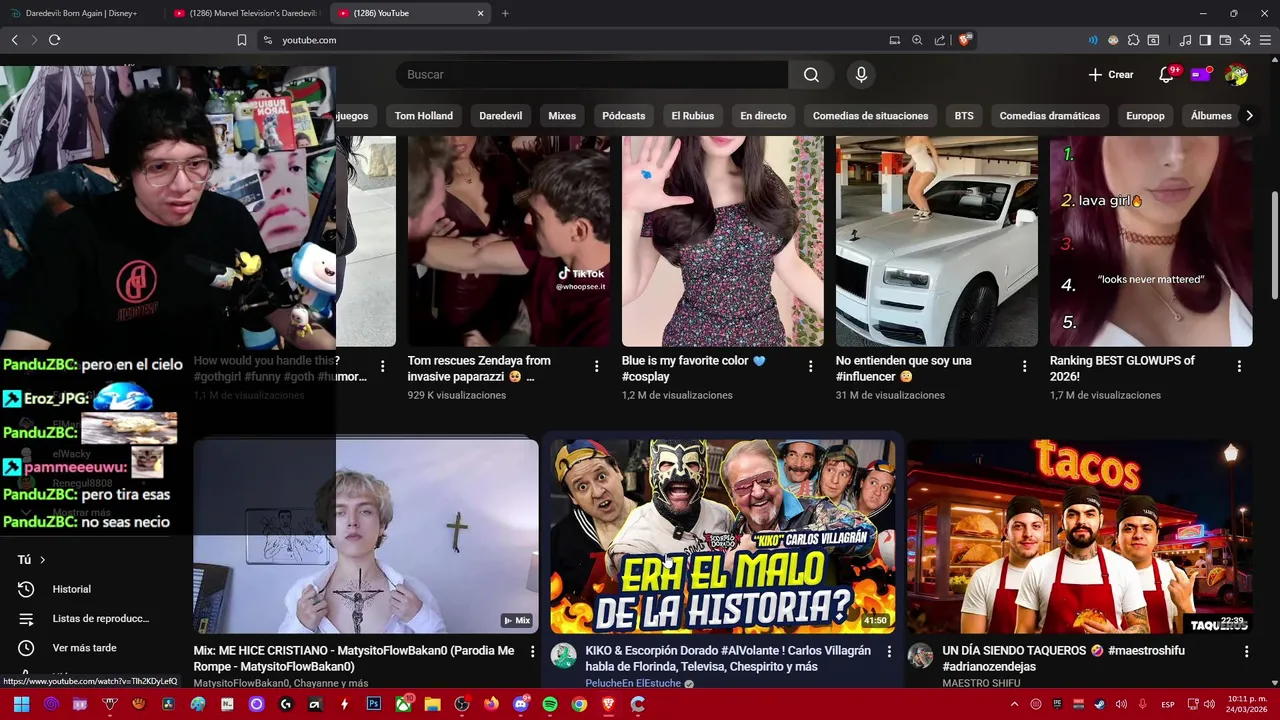Open the Steam icon in system tray
The image size is (1280, 720).
(1102, 704)
